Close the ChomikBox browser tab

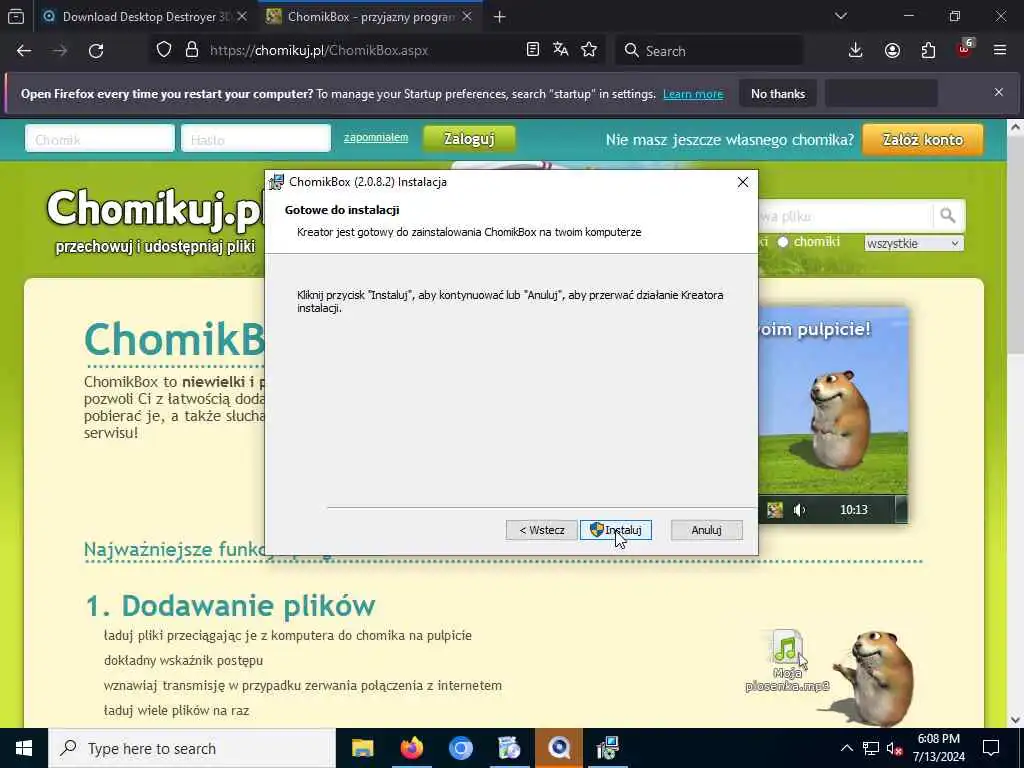[467, 17]
